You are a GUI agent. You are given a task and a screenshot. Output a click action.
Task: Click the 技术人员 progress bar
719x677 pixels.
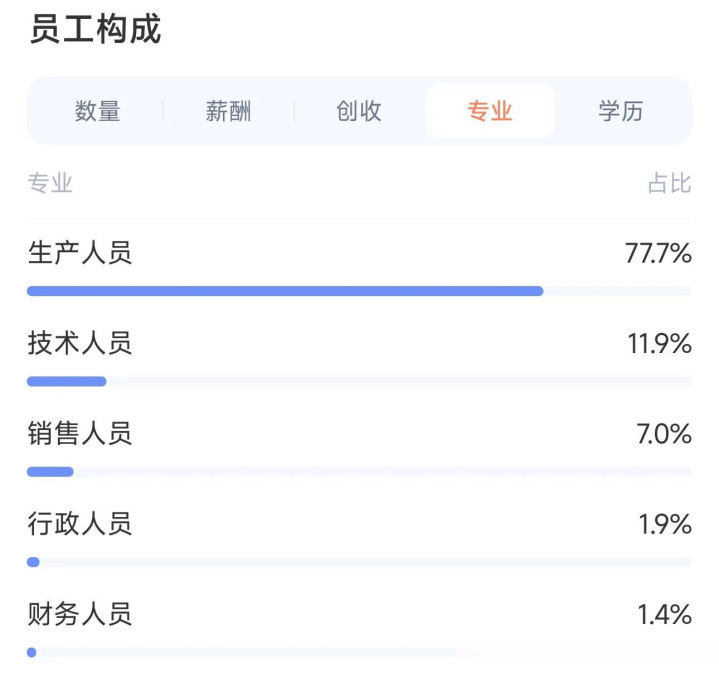(x=67, y=381)
